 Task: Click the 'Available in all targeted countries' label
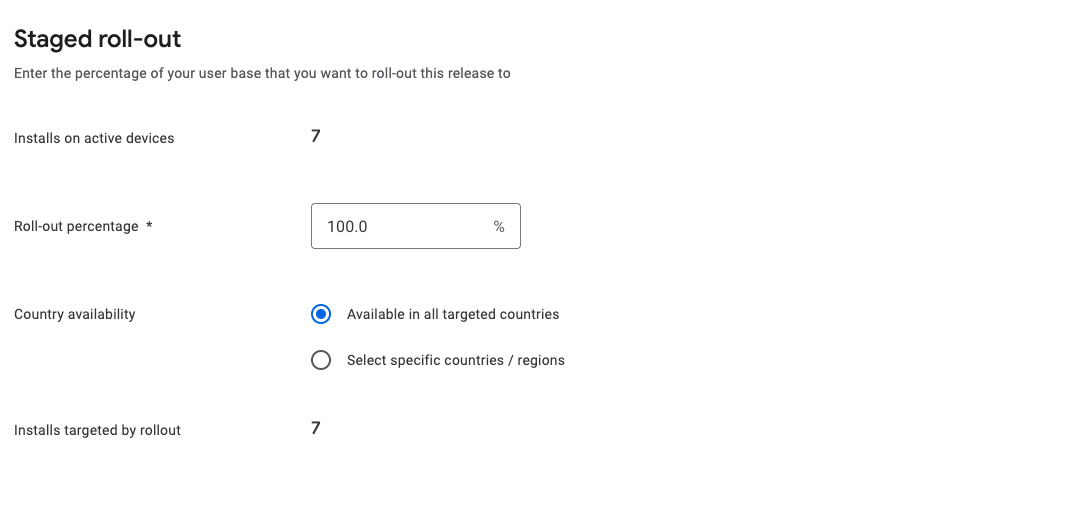[453, 314]
